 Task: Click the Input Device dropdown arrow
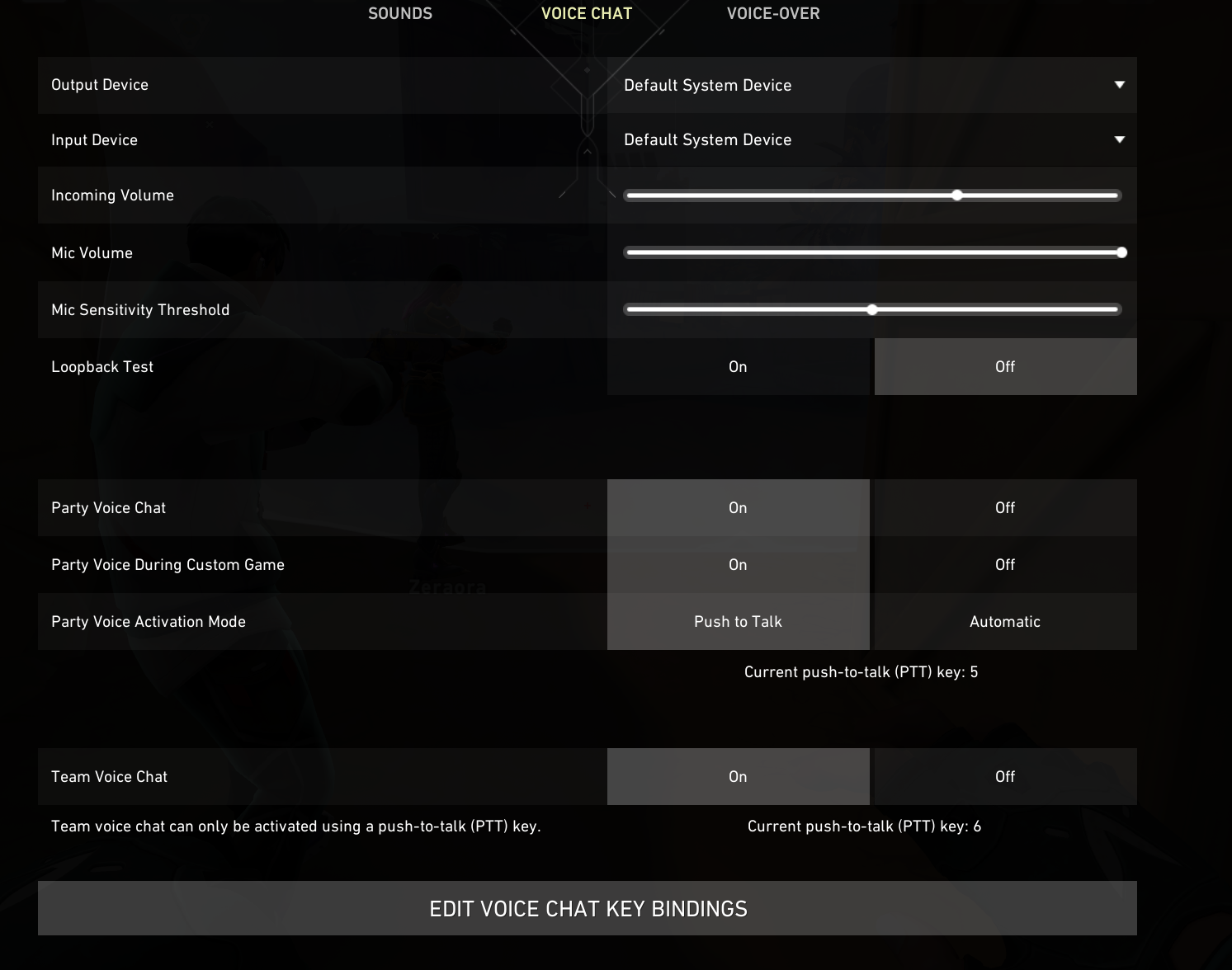click(1120, 139)
